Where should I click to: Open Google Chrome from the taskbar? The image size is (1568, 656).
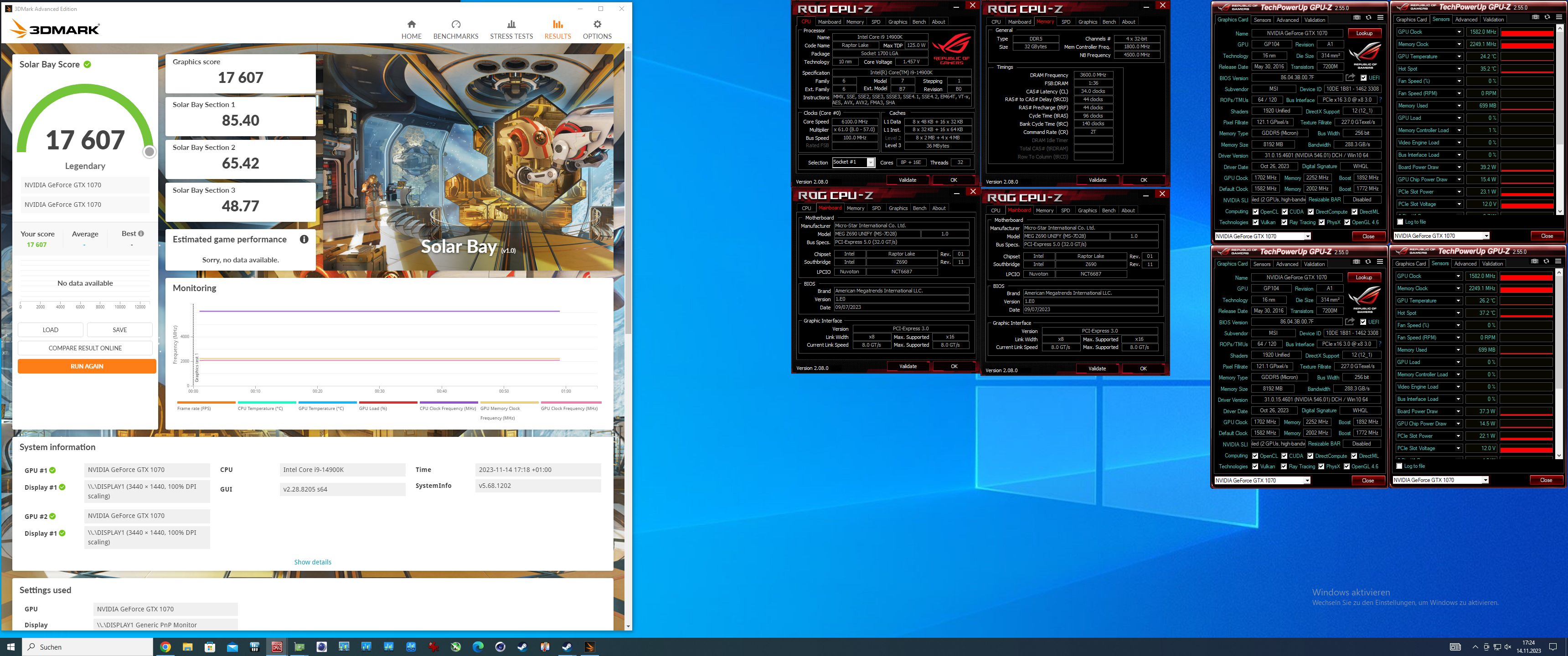165,647
